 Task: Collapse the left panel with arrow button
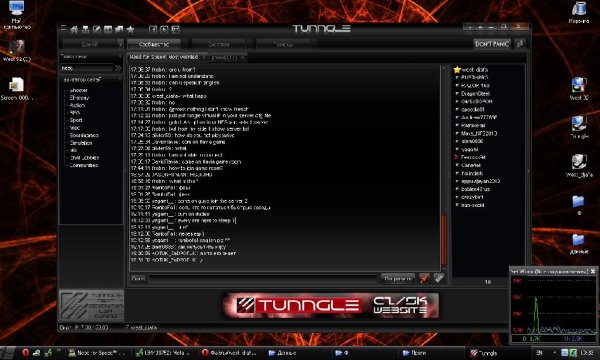point(120,44)
